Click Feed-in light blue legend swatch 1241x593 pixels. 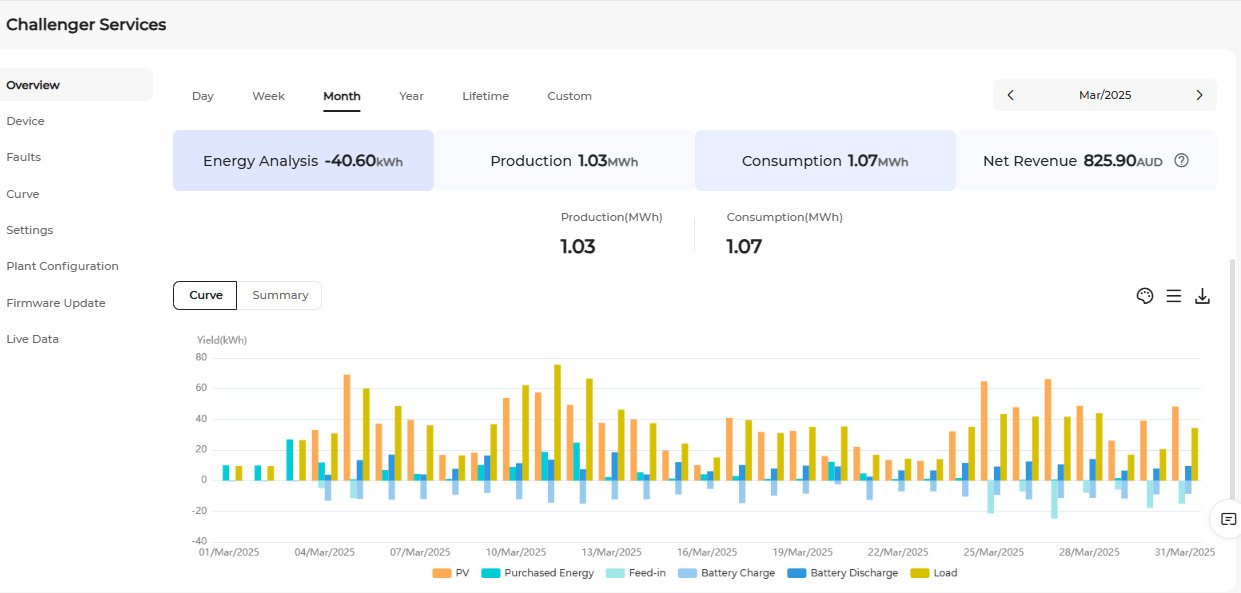point(615,573)
